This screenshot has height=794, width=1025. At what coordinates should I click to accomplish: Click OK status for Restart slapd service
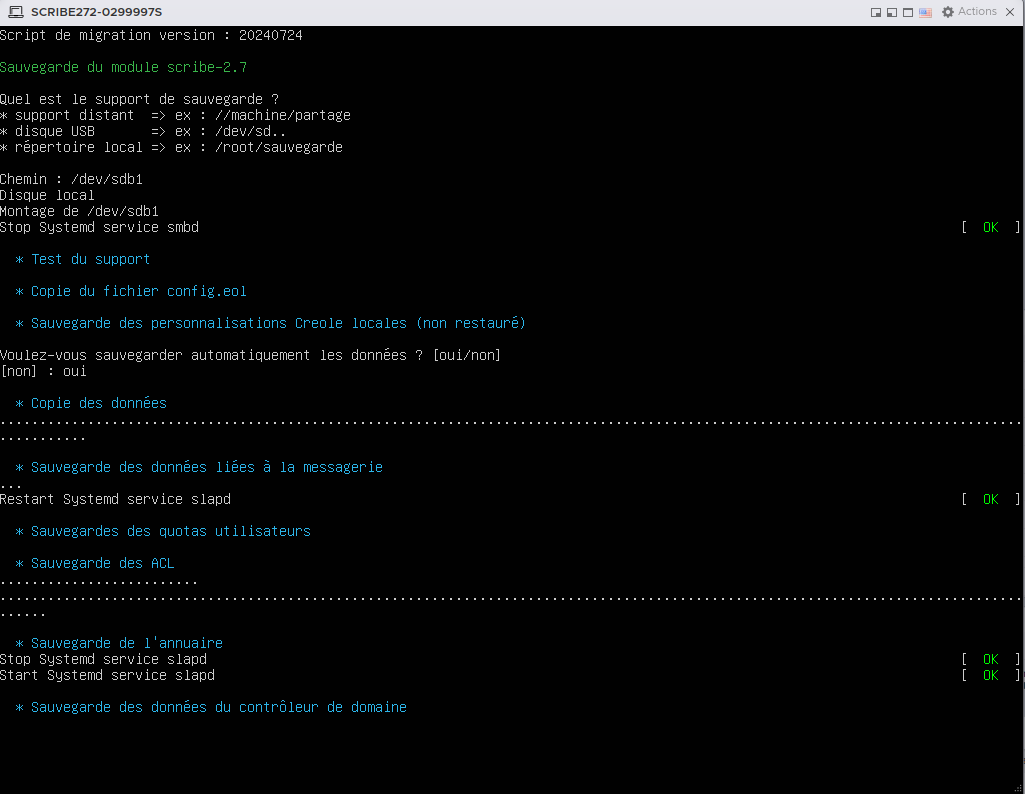pyautogui.click(x=990, y=499)
